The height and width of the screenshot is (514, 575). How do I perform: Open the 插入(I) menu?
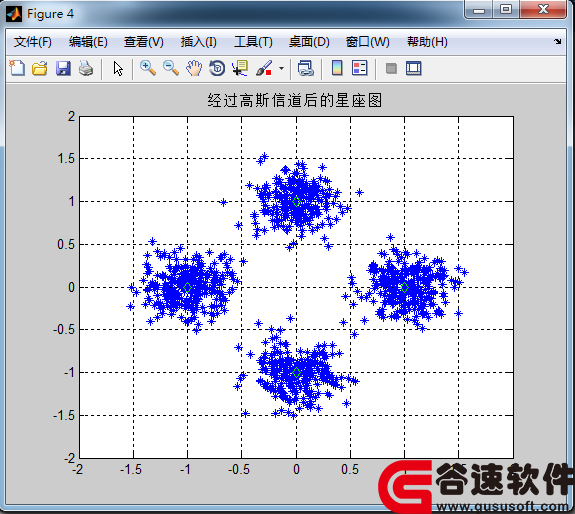pyautogui.click(x=198, y=42)
